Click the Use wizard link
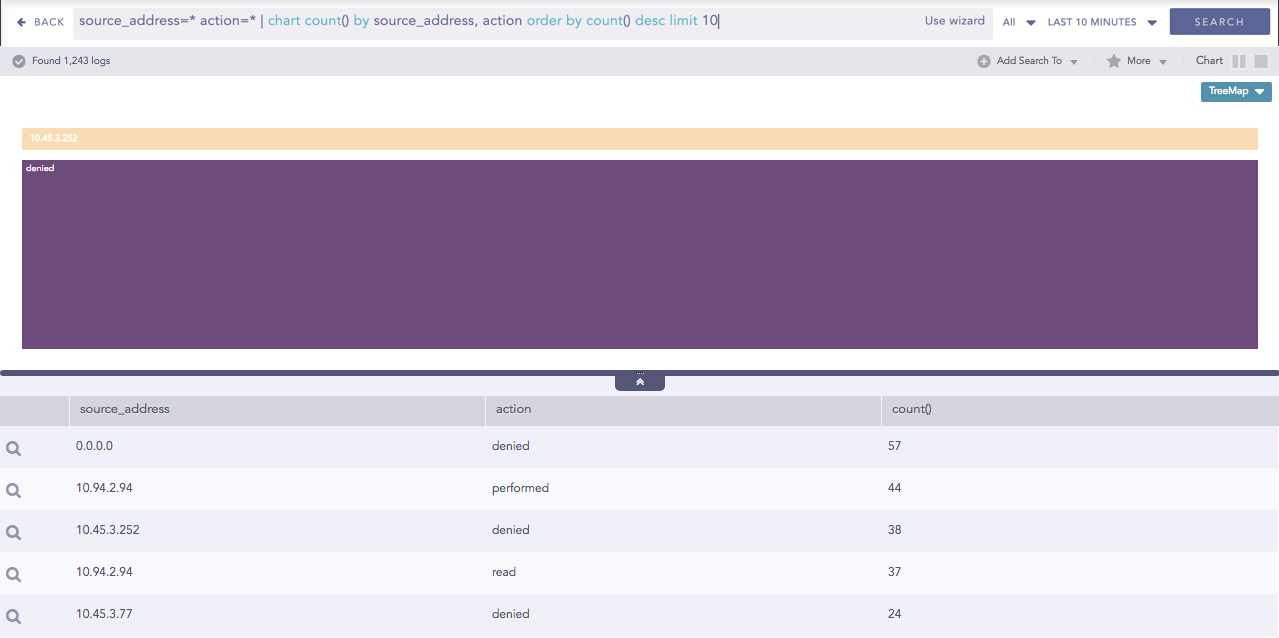 tap(954, 20)
